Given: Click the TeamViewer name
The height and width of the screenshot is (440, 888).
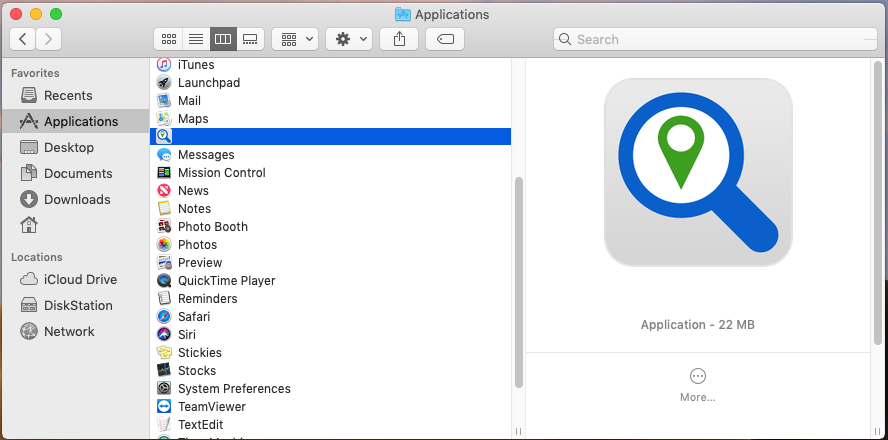Looking at the screenshot, I should [212, 407].
